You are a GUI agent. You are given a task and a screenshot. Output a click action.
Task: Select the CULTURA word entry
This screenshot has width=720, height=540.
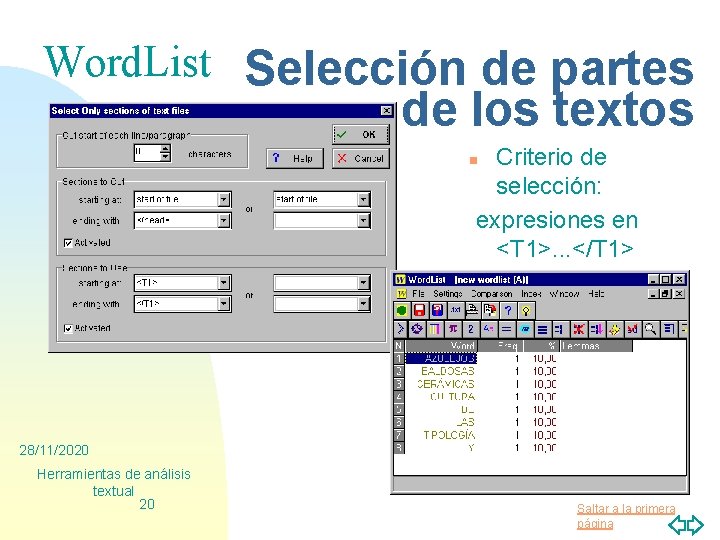tap(452, 397)
